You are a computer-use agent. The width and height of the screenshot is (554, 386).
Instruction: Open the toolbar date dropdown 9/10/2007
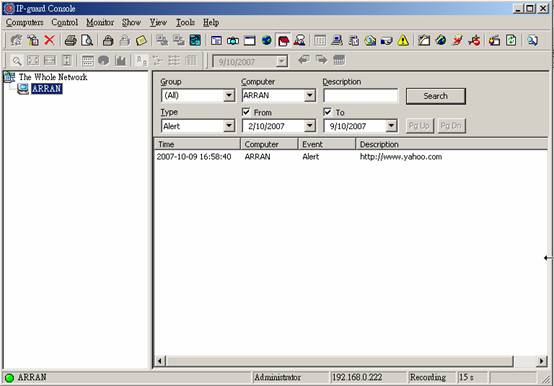point(282,61)
